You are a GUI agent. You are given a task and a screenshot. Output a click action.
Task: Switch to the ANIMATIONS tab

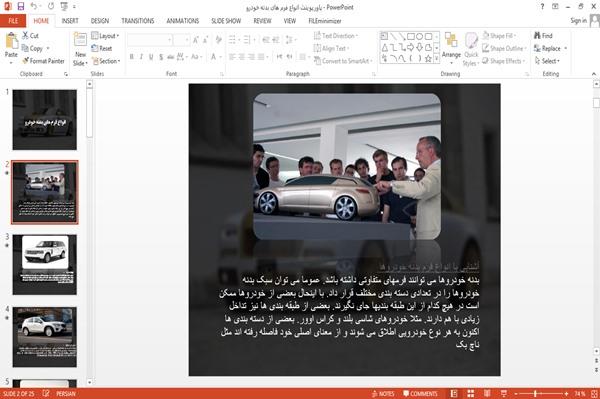(183, 21)
